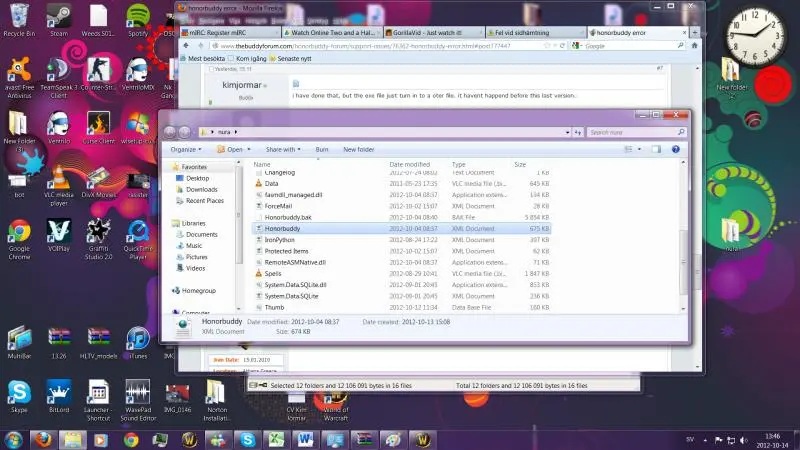Switch to GorillaVid - Just watch it tab
The height and width of the screenshot is (450, 800).
(434, 32)
